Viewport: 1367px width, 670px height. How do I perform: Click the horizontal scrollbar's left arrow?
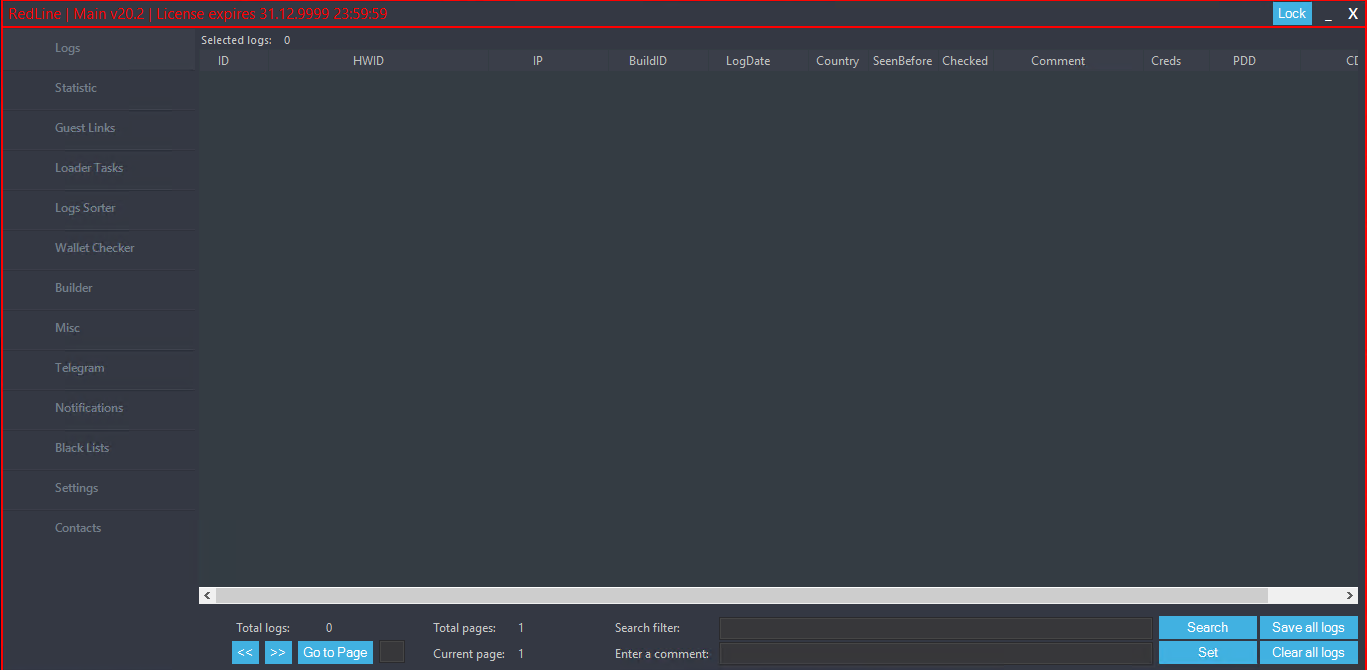(x=207, y=595)
